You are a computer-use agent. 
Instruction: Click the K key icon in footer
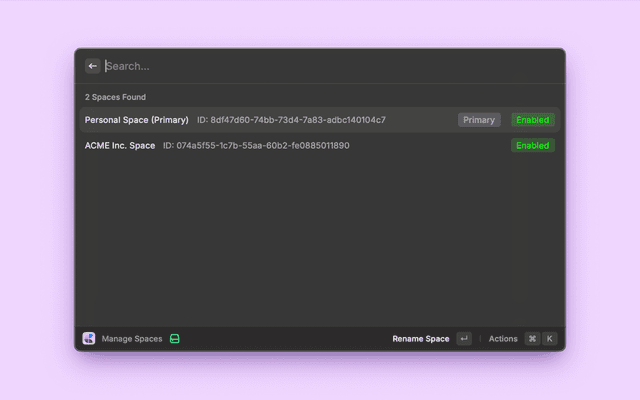coord(549,339)
